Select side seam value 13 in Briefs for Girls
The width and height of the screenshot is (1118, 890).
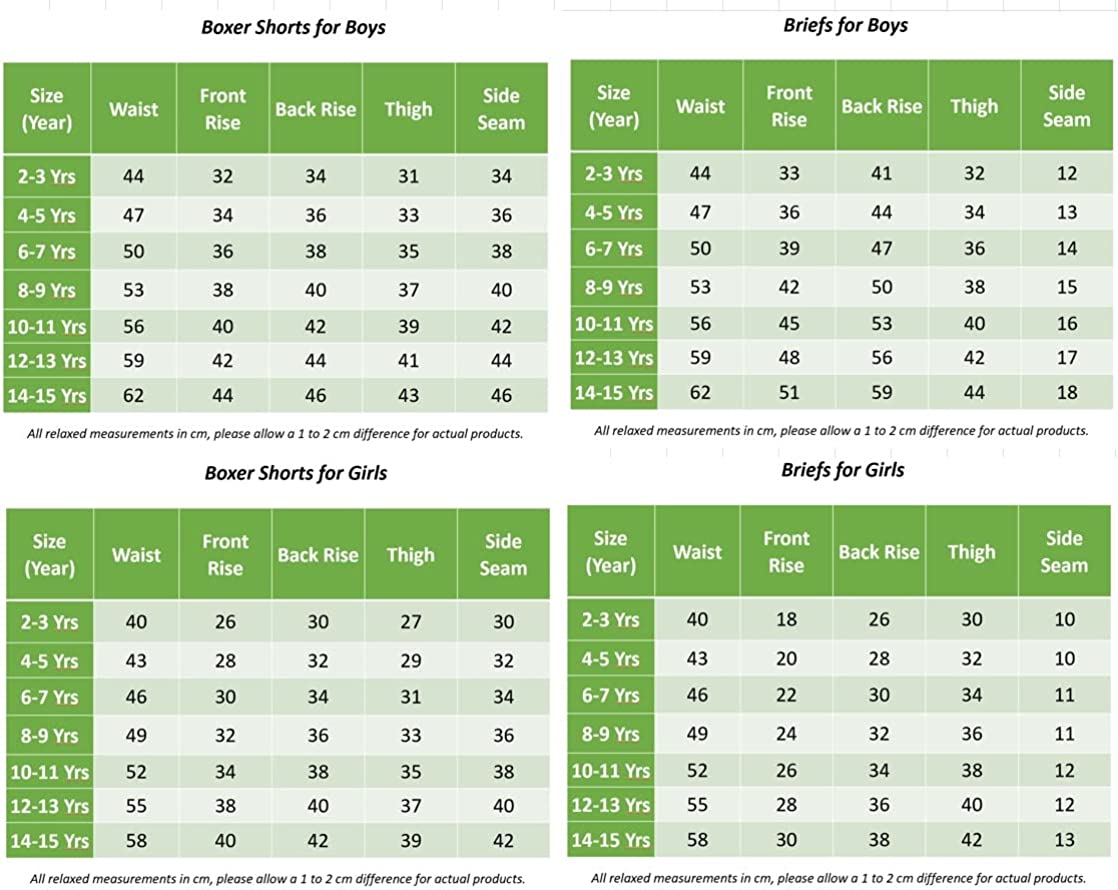(1065, 840)
